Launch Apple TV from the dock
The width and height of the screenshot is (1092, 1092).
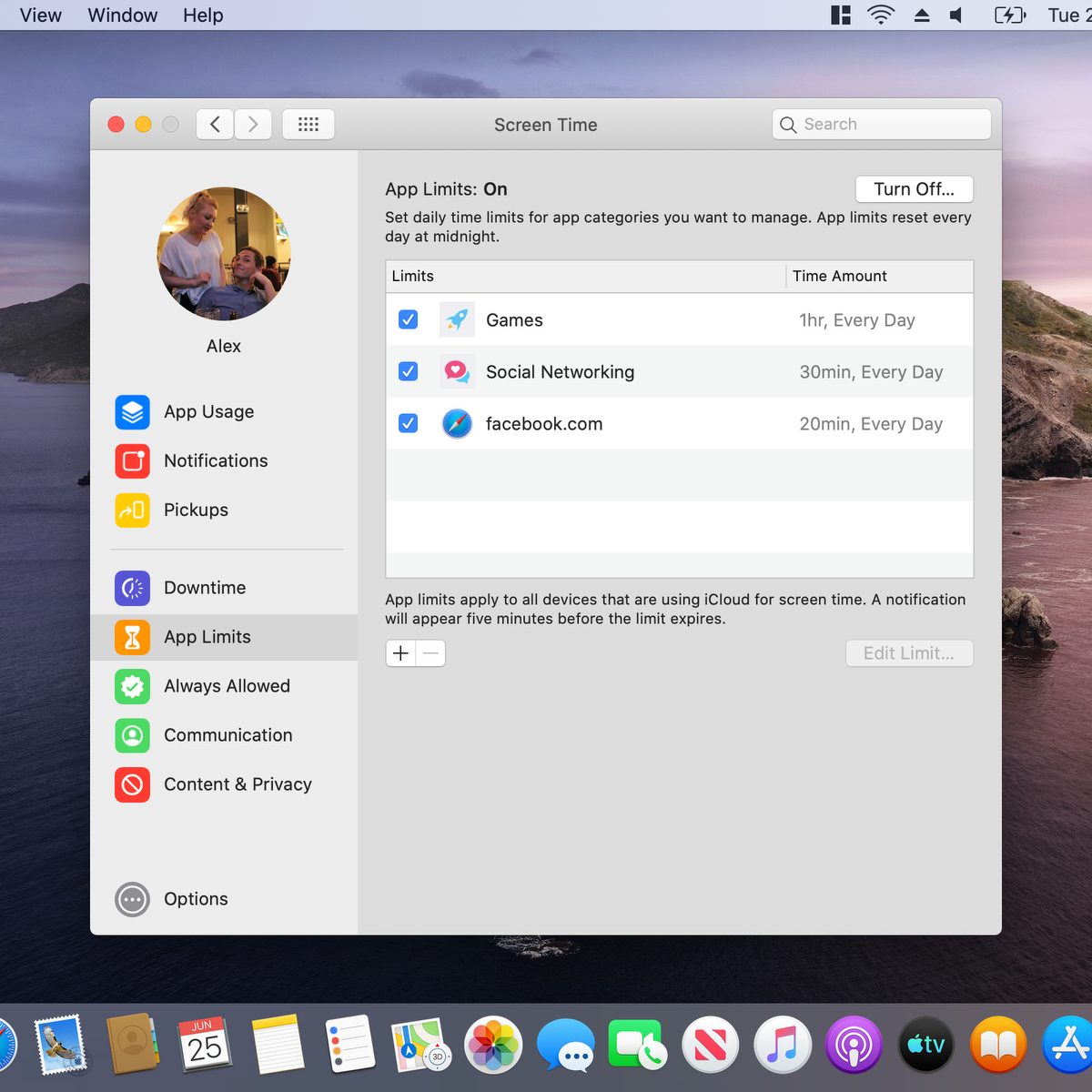(x=926, y=1045)
